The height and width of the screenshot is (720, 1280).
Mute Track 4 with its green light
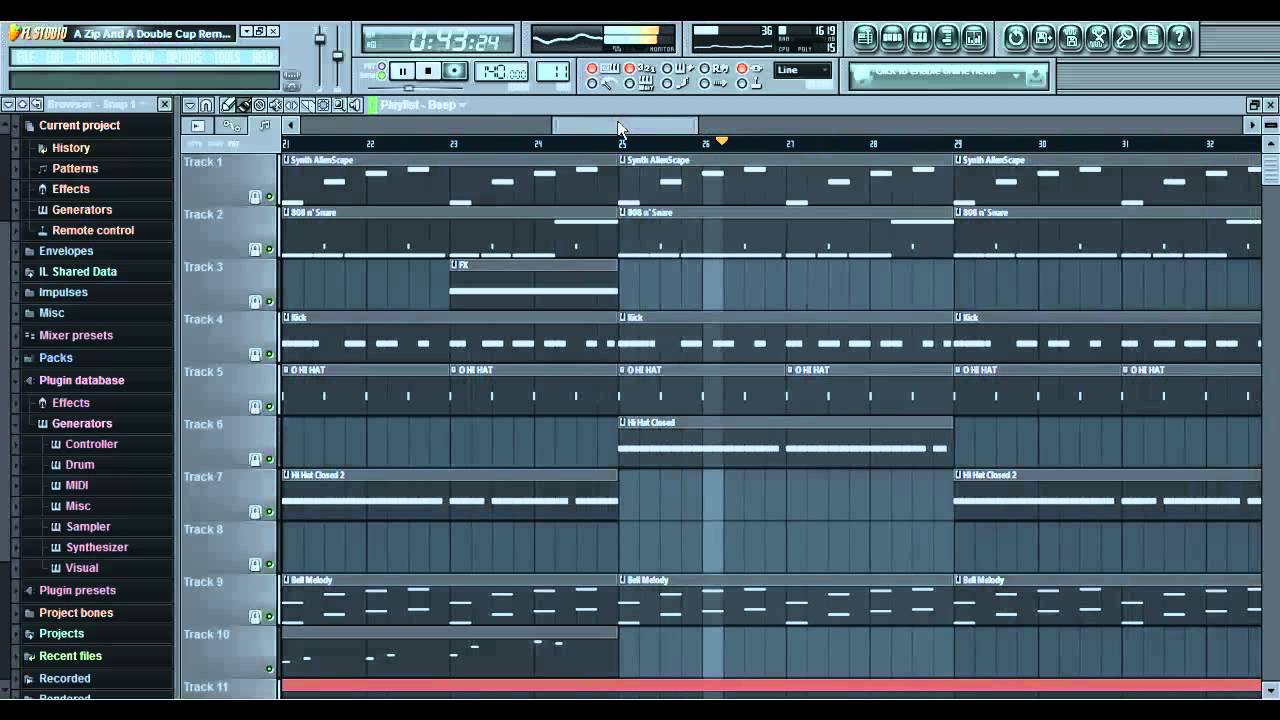(x=269, y=354)
